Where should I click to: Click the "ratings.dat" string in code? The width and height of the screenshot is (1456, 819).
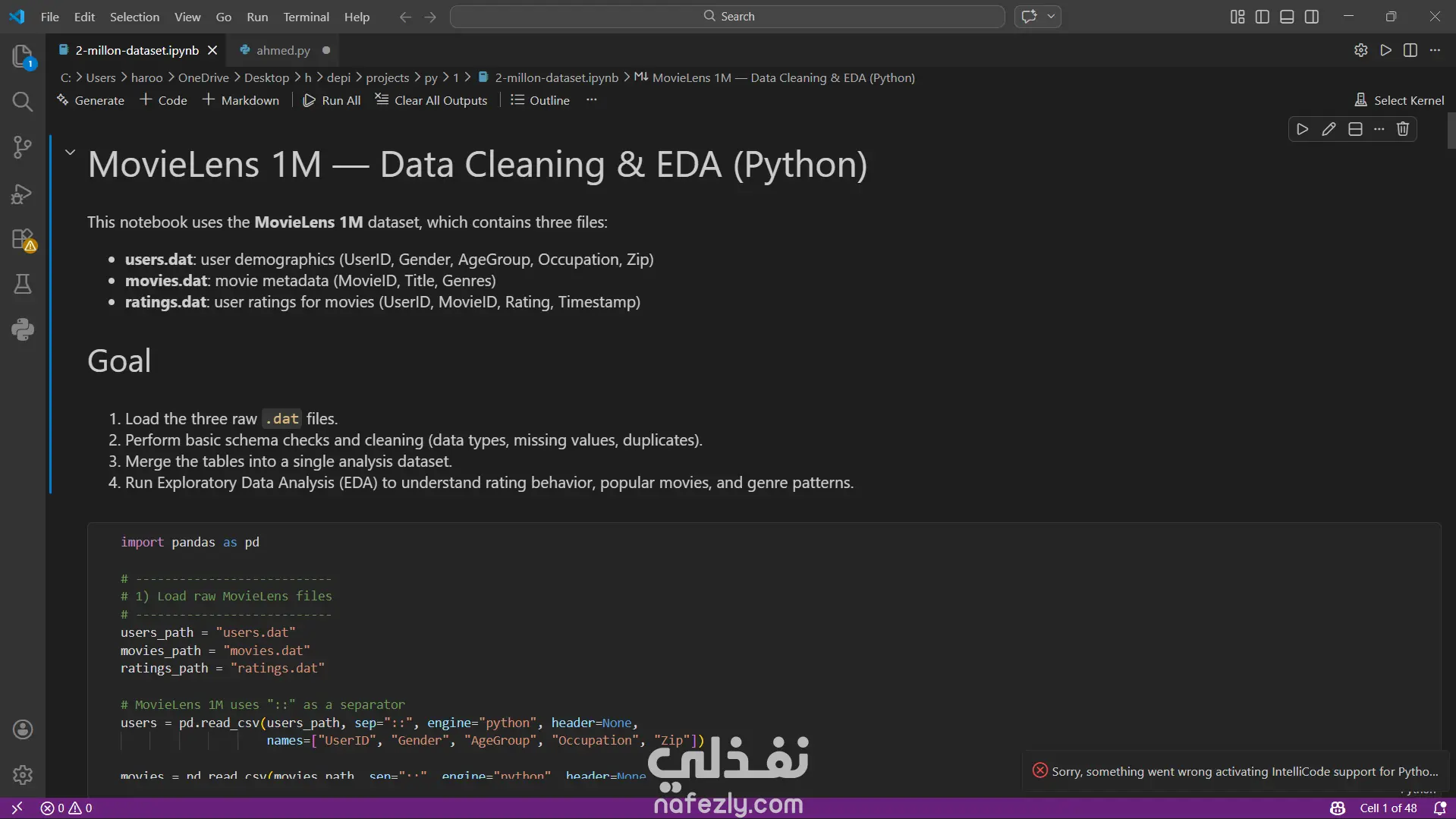click(278, 668)
